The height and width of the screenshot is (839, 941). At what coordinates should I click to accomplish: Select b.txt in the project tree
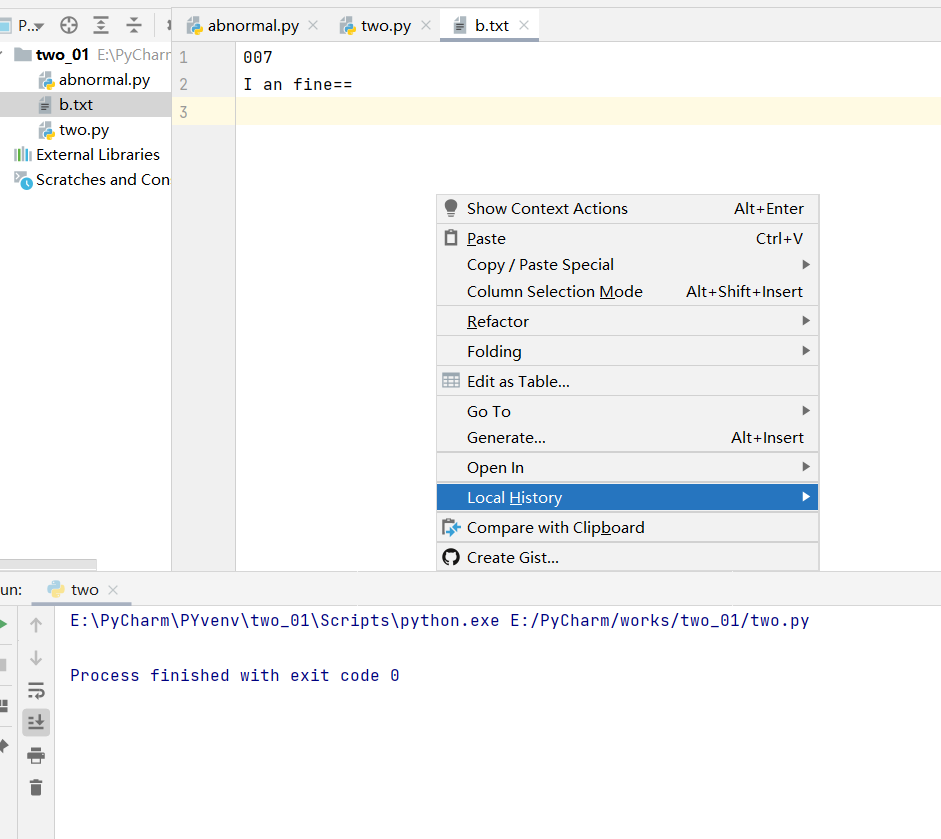coord(85,105)
